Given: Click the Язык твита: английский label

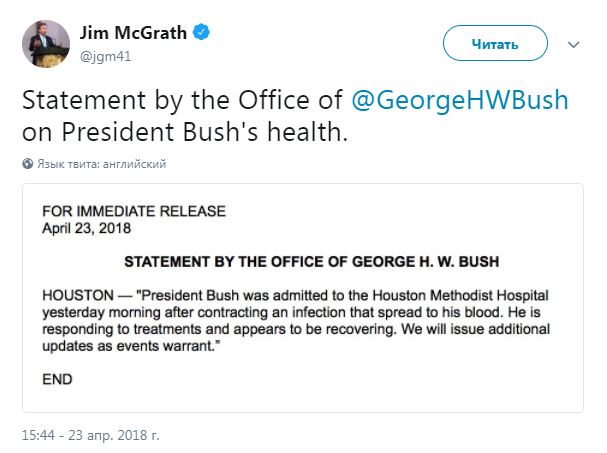Looking at the screenshot, I should coord(102,163).
